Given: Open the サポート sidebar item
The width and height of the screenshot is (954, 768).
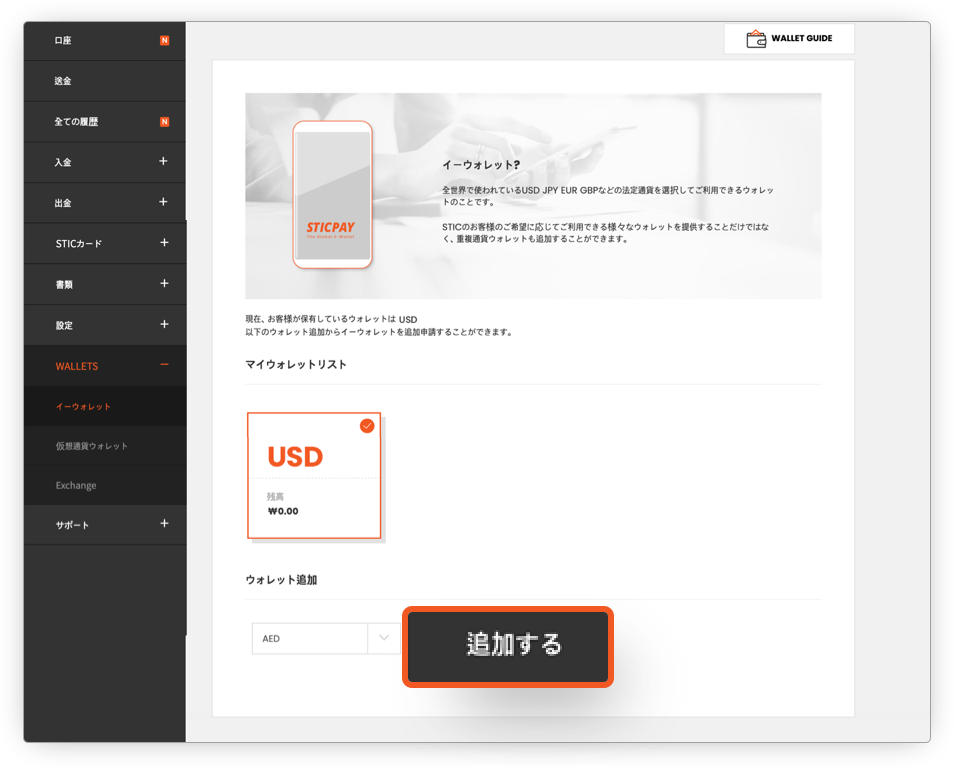Looking at the screenshot, I should click(105, 525).
